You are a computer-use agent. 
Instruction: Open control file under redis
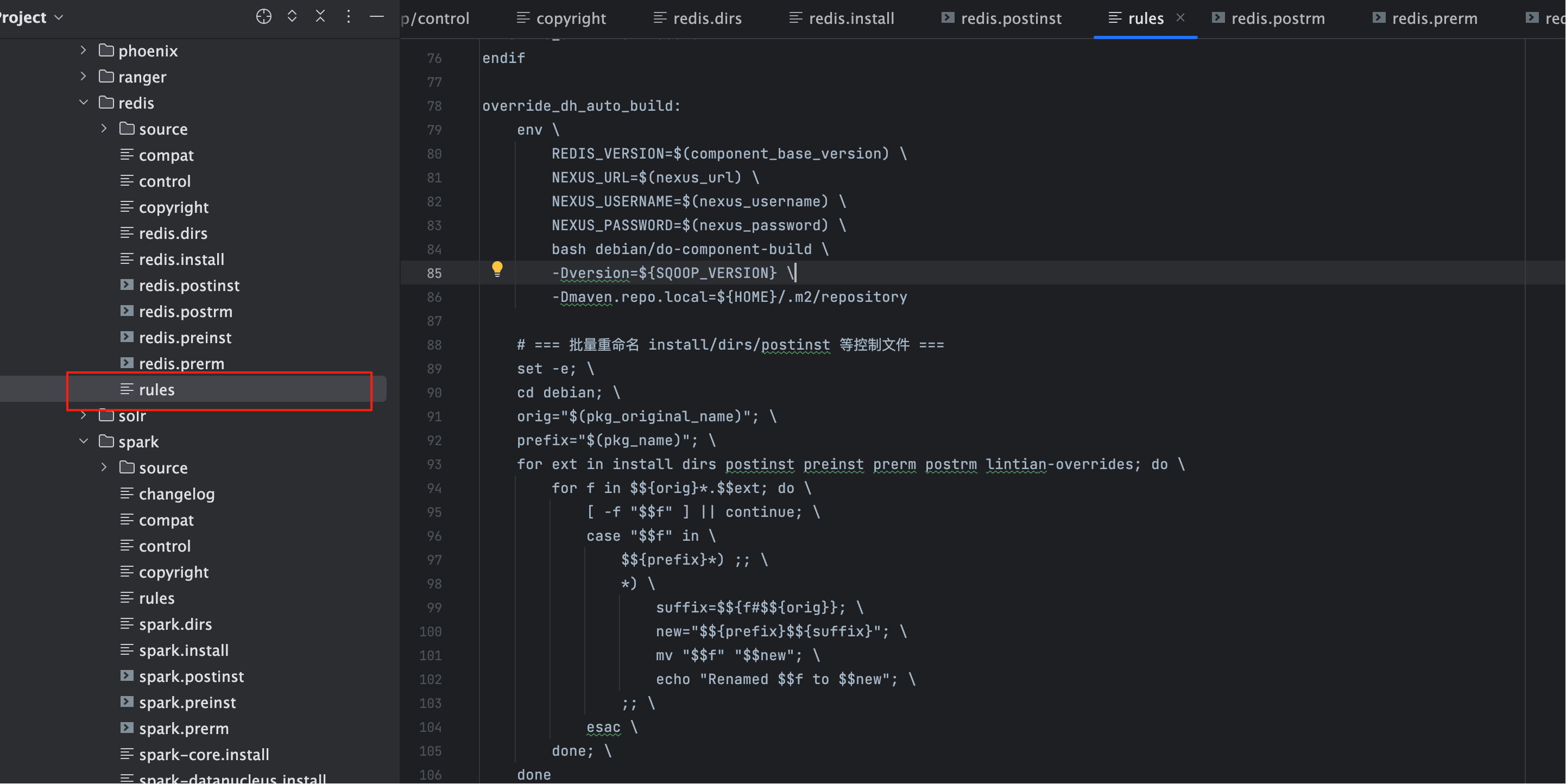(x=165, y=181)
